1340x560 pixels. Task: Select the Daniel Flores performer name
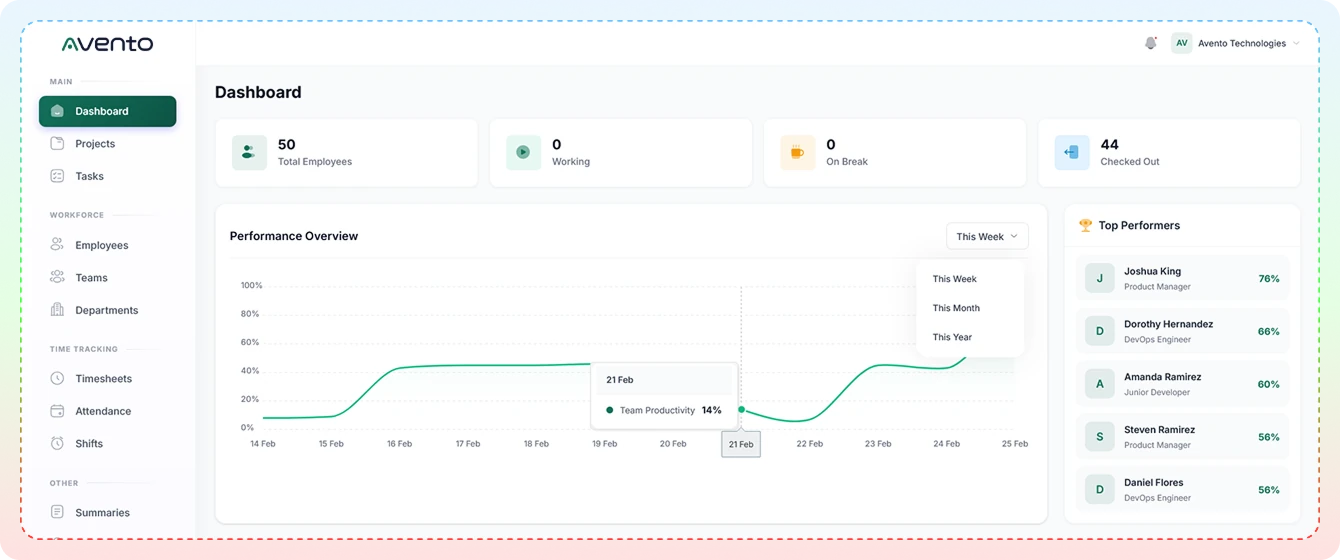1154,483
